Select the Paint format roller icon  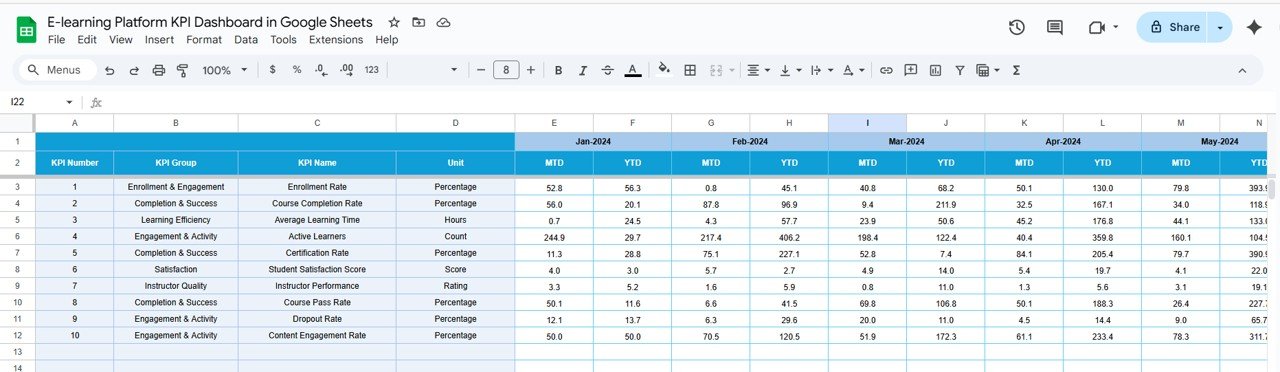pos(182,70)
